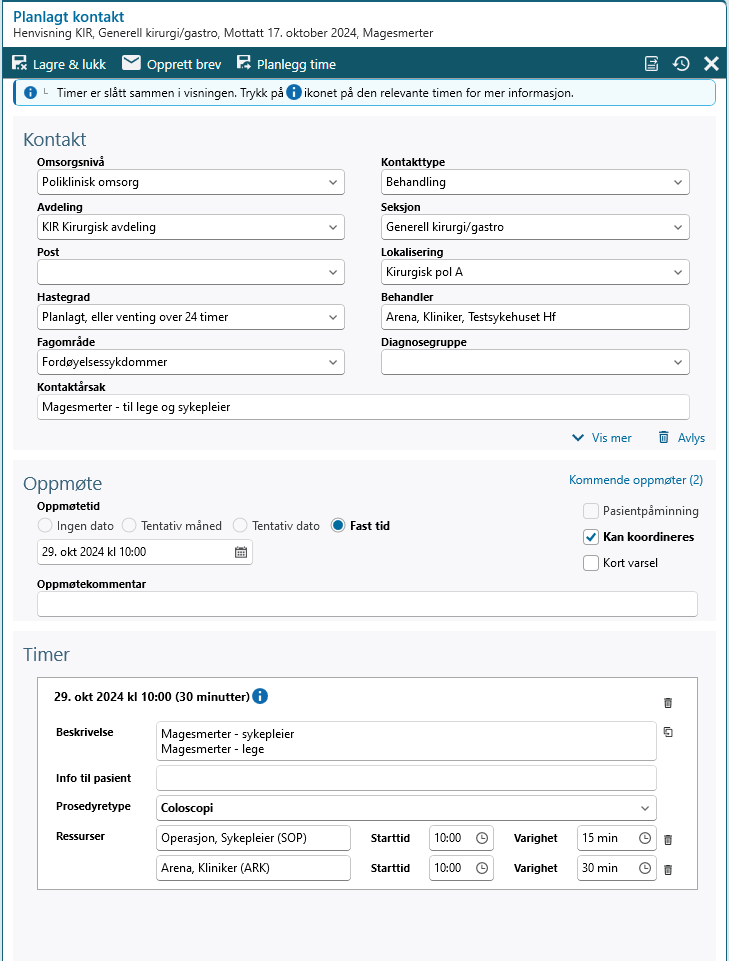This screenshot has width=729, height=961.
Task: Expand Vis mer in Kontakt section
Action: pyautogui.click(x=602, y=438)
